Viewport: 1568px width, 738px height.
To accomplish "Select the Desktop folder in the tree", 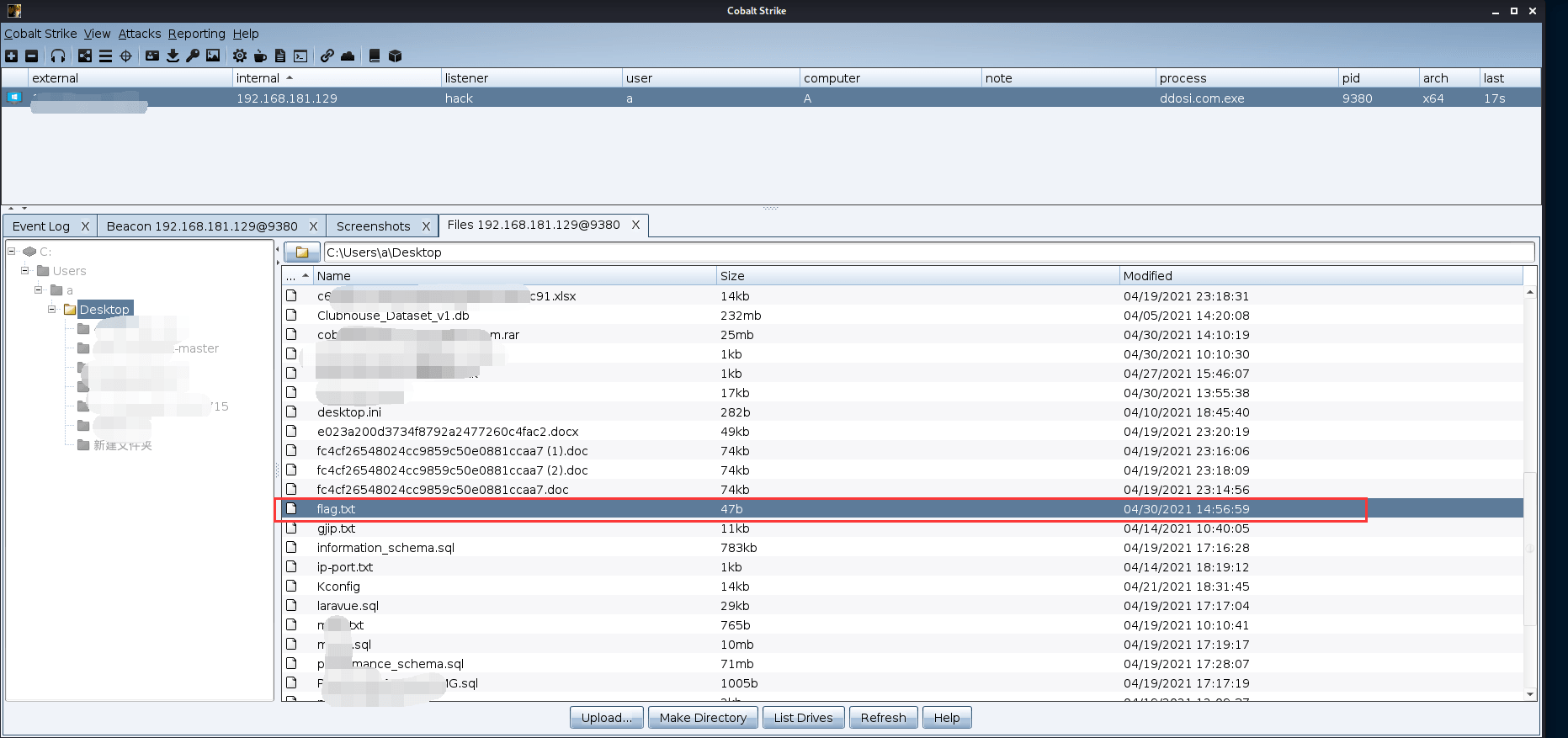I will point(104,309).
